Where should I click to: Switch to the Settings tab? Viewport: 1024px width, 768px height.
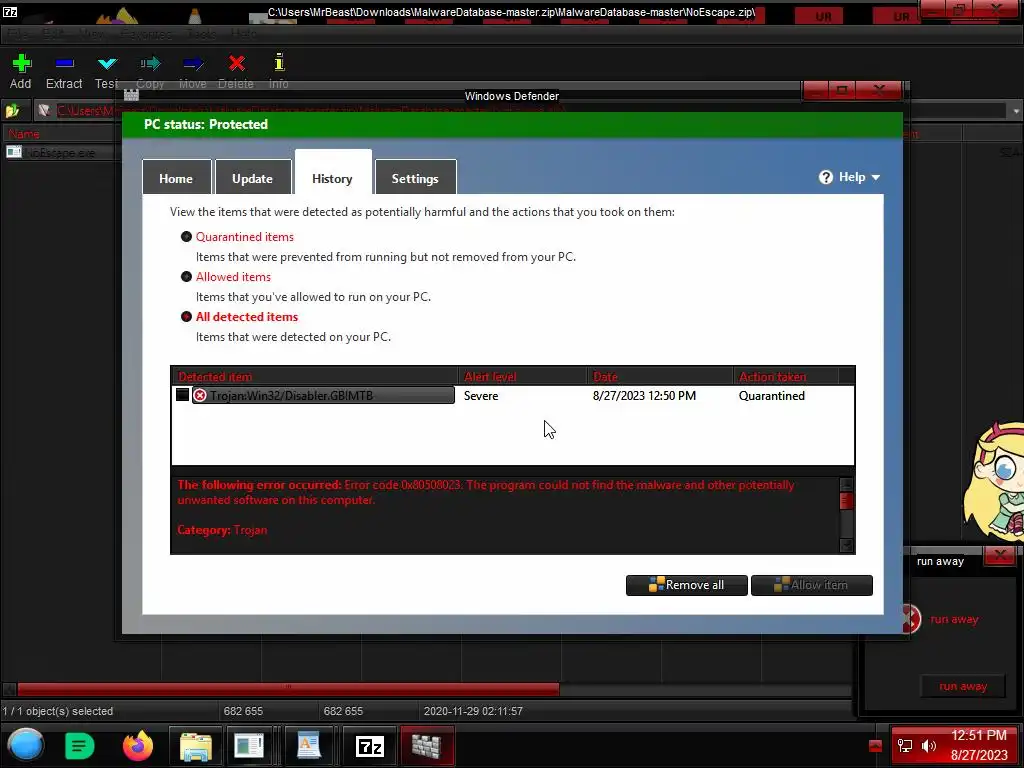415,177
